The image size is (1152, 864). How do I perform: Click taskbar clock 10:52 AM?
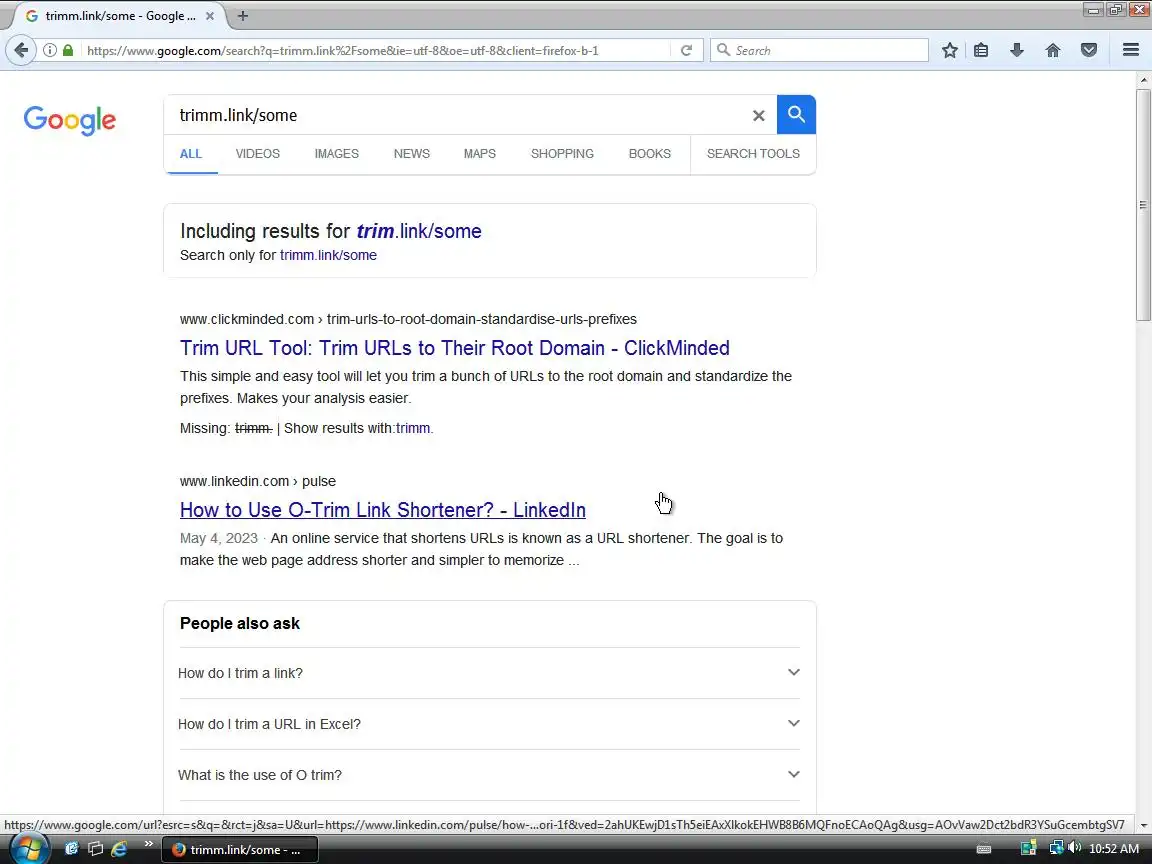tap(1114, 849)
